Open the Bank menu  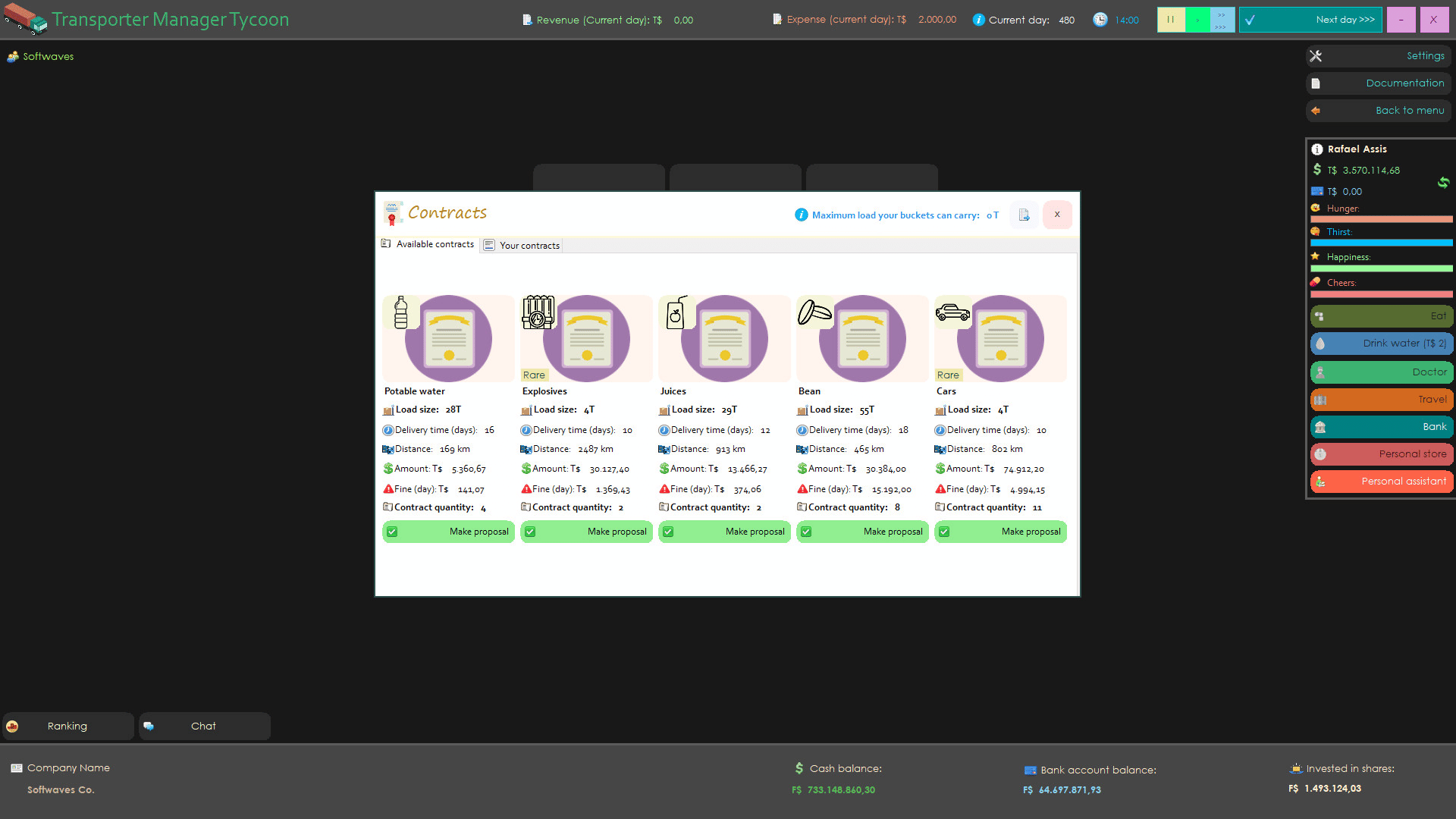[x=1381, y=427]
